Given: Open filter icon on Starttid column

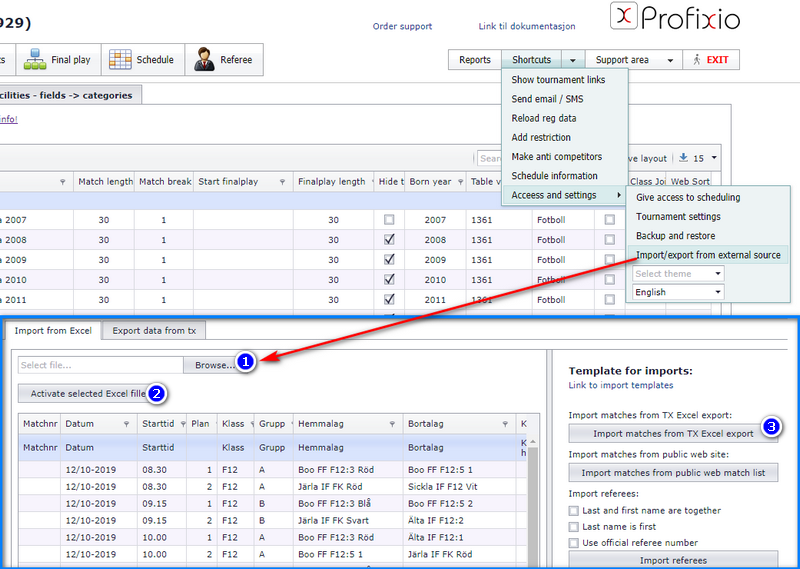Looking at the screenshot, I should (183, 424).
